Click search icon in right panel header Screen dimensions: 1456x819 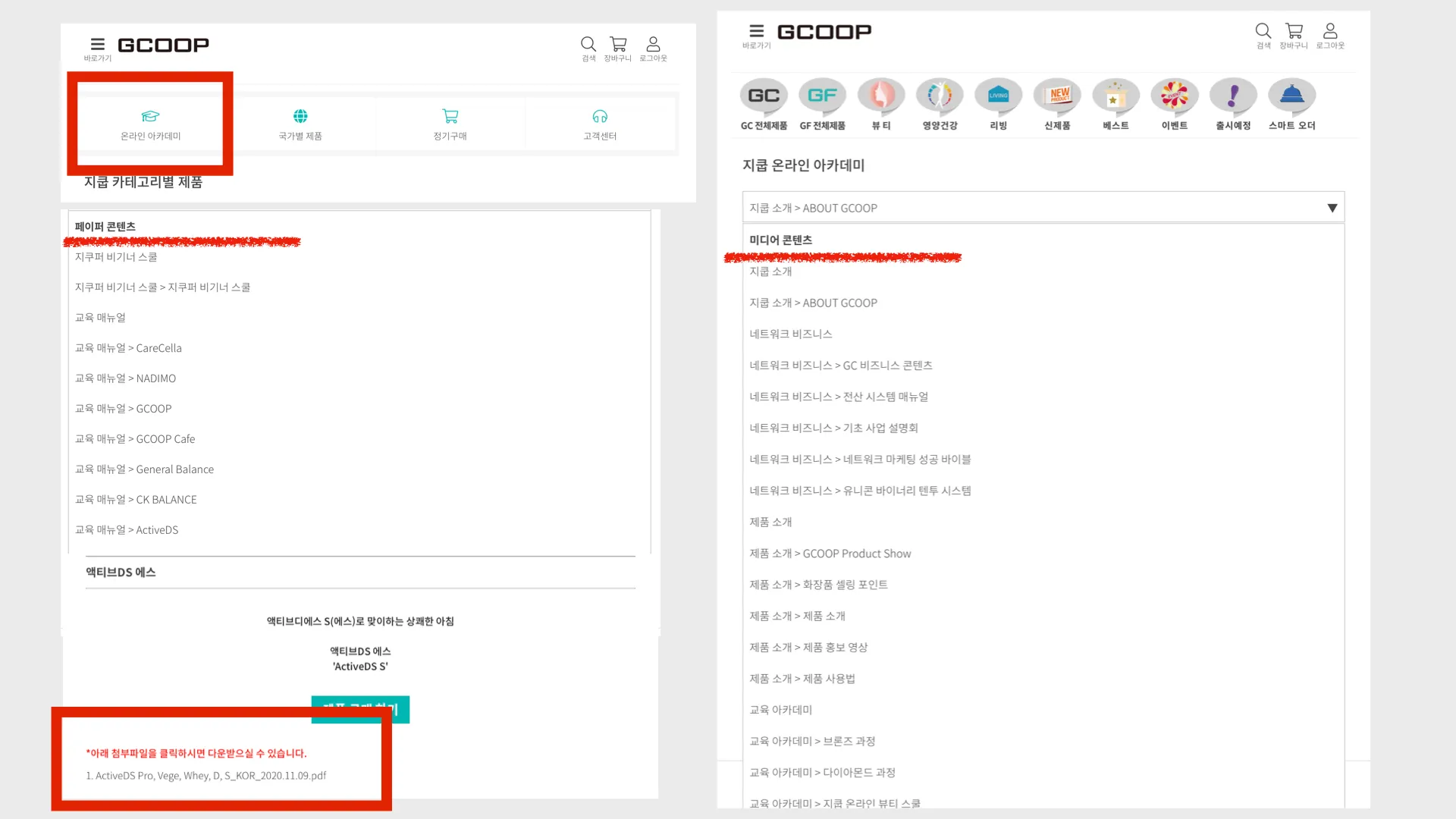[x=1263, y=31]
